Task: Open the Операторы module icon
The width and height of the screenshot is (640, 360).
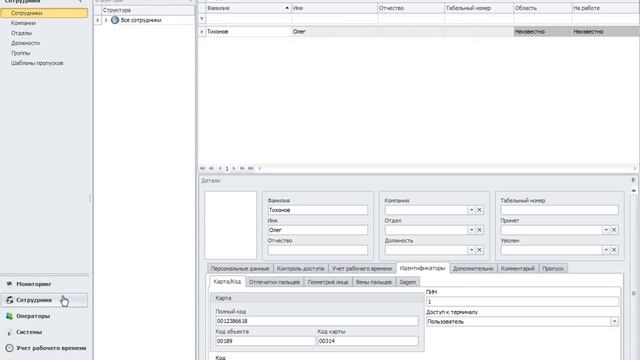Action: tap(9, 316)
